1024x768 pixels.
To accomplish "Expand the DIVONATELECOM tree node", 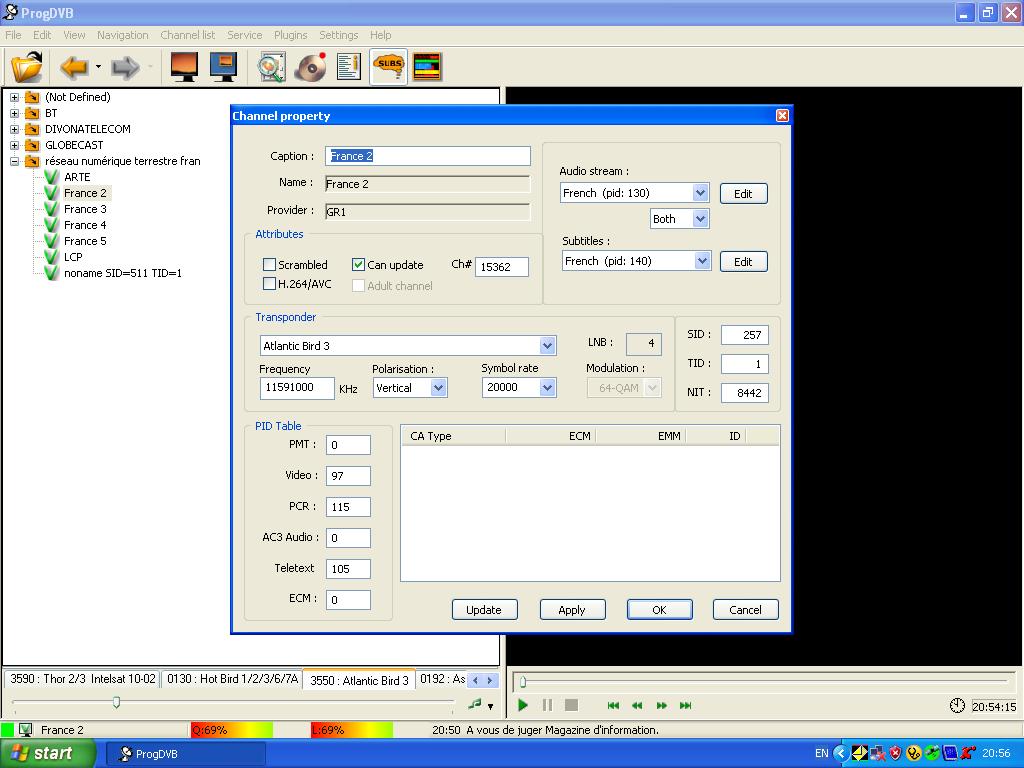I will 14,129.
